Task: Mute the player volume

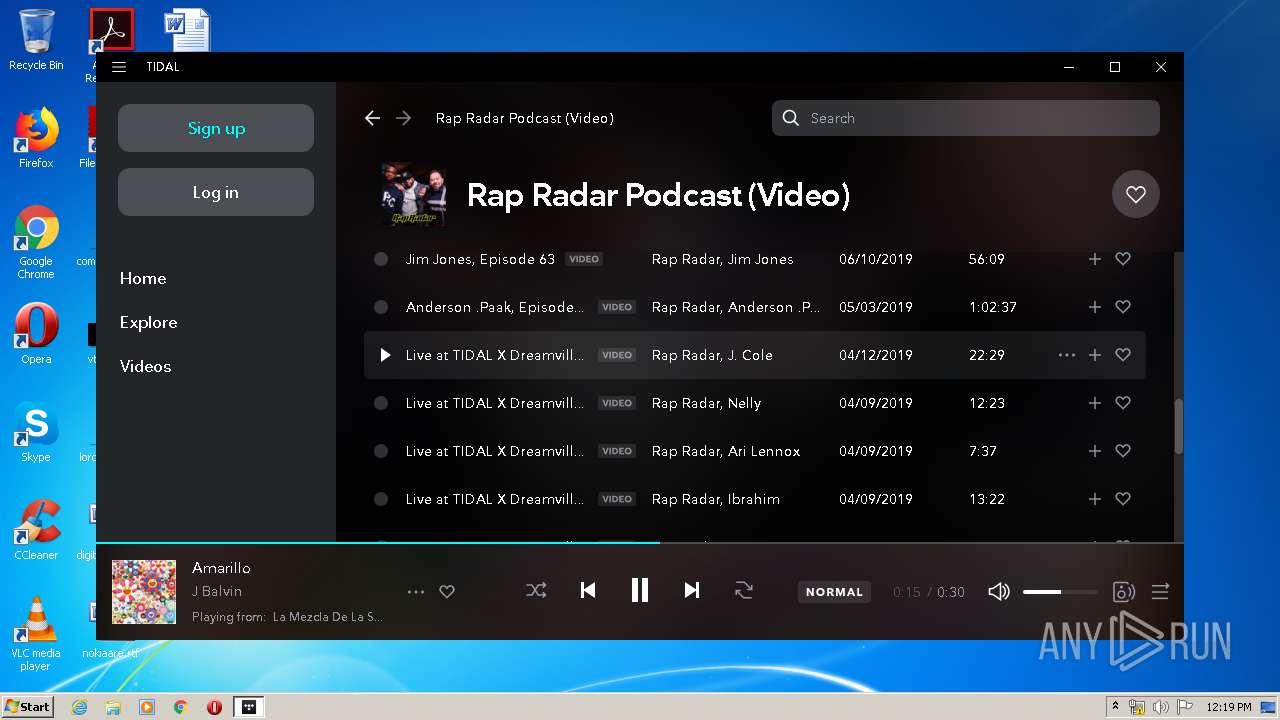Action: click(998, 592)
